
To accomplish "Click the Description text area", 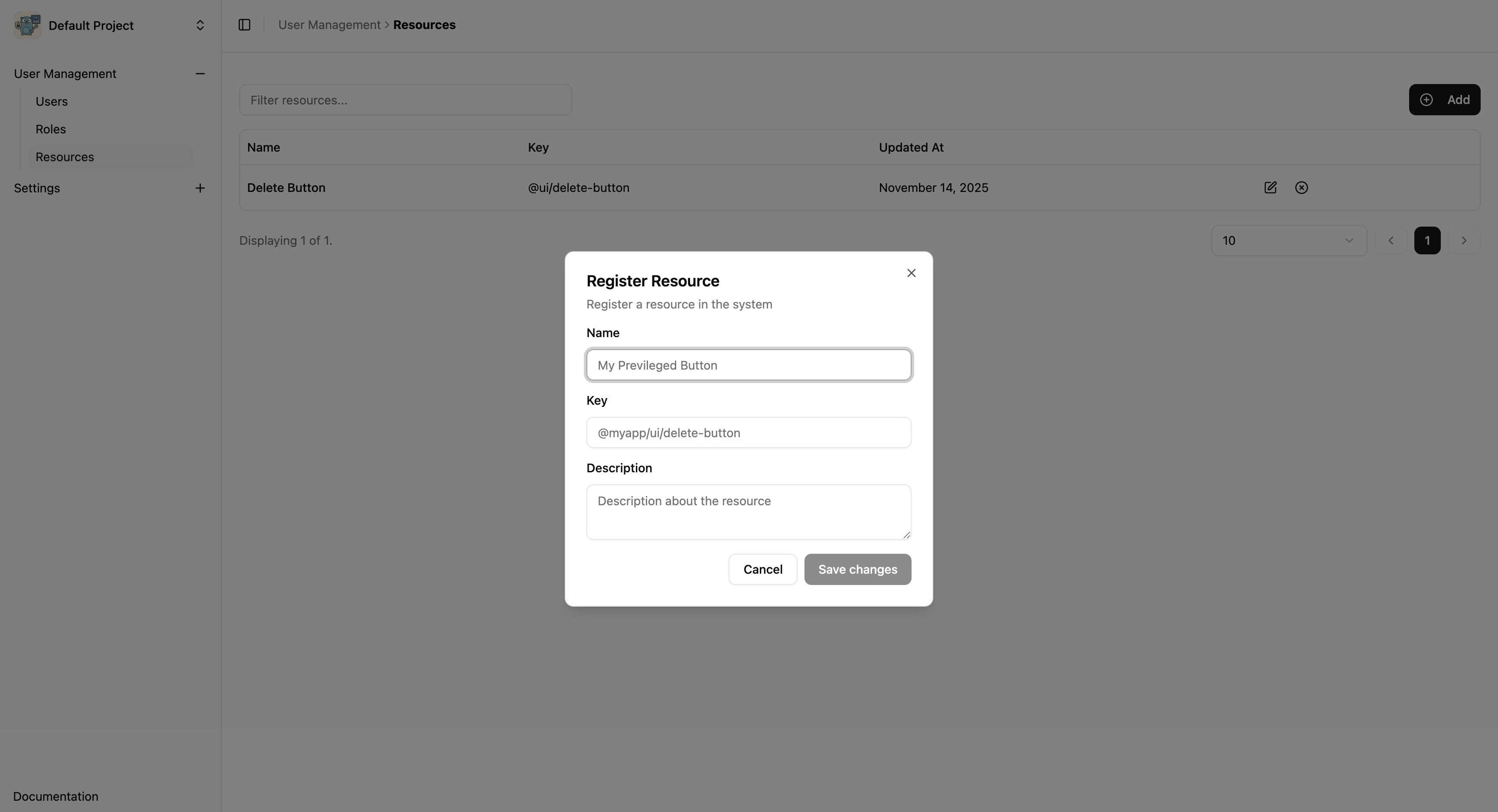I will click(749, 511).
